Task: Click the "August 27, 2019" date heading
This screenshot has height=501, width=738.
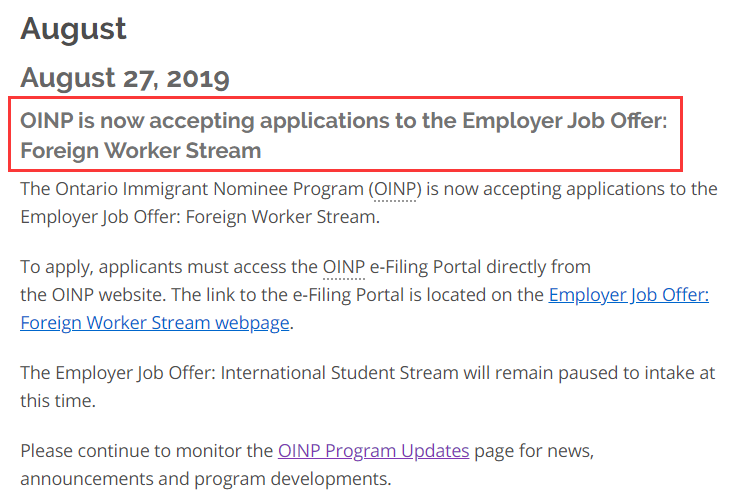Action: point(125,77)
